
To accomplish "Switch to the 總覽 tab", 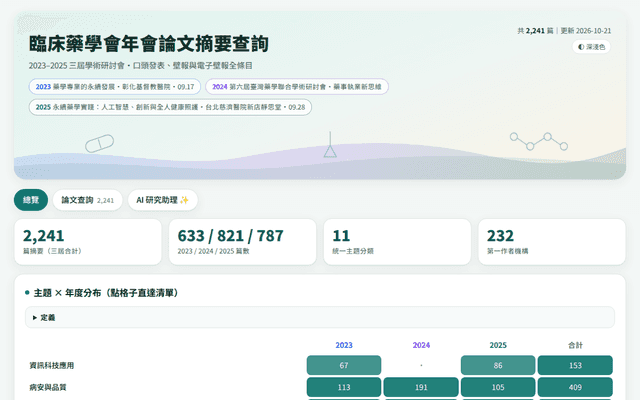I will [x=31, y=200].
